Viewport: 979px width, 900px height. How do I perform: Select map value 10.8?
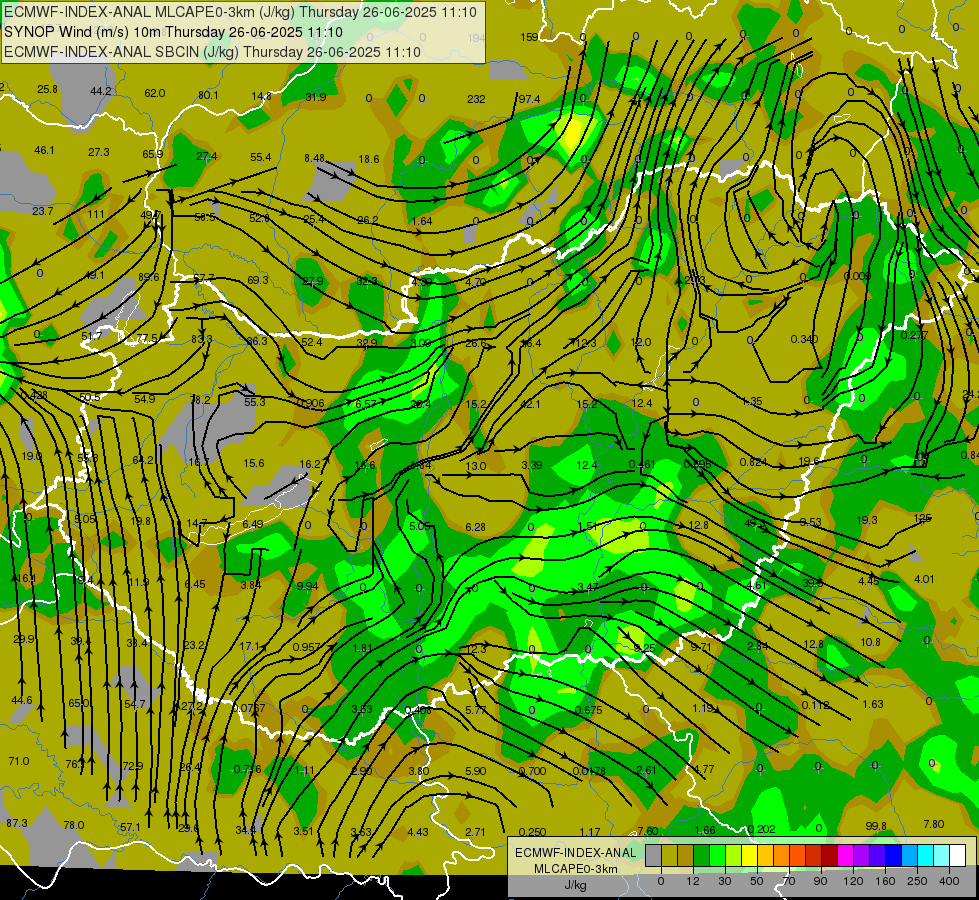[x=870, y=642]
